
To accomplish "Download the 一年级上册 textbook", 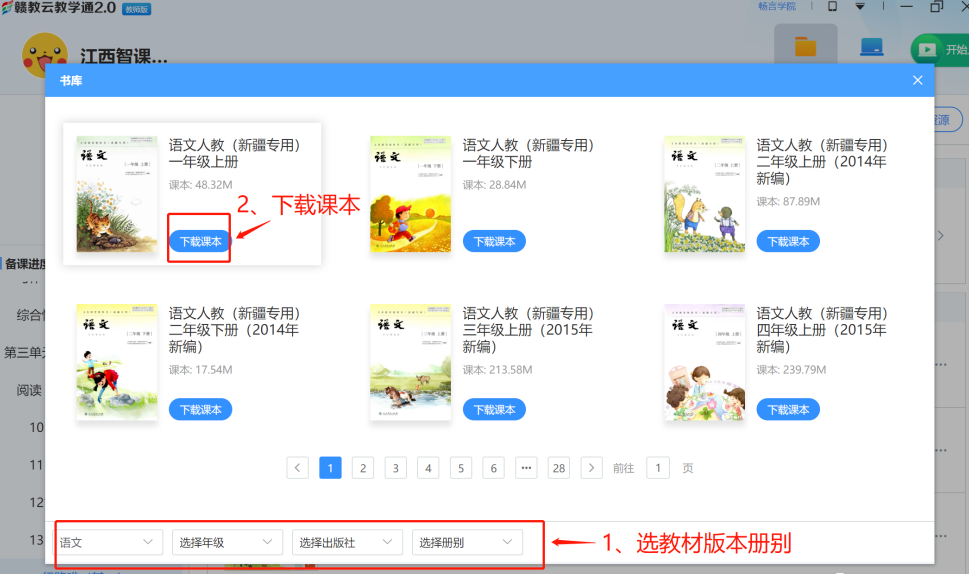I will click(x=200, y=242).
